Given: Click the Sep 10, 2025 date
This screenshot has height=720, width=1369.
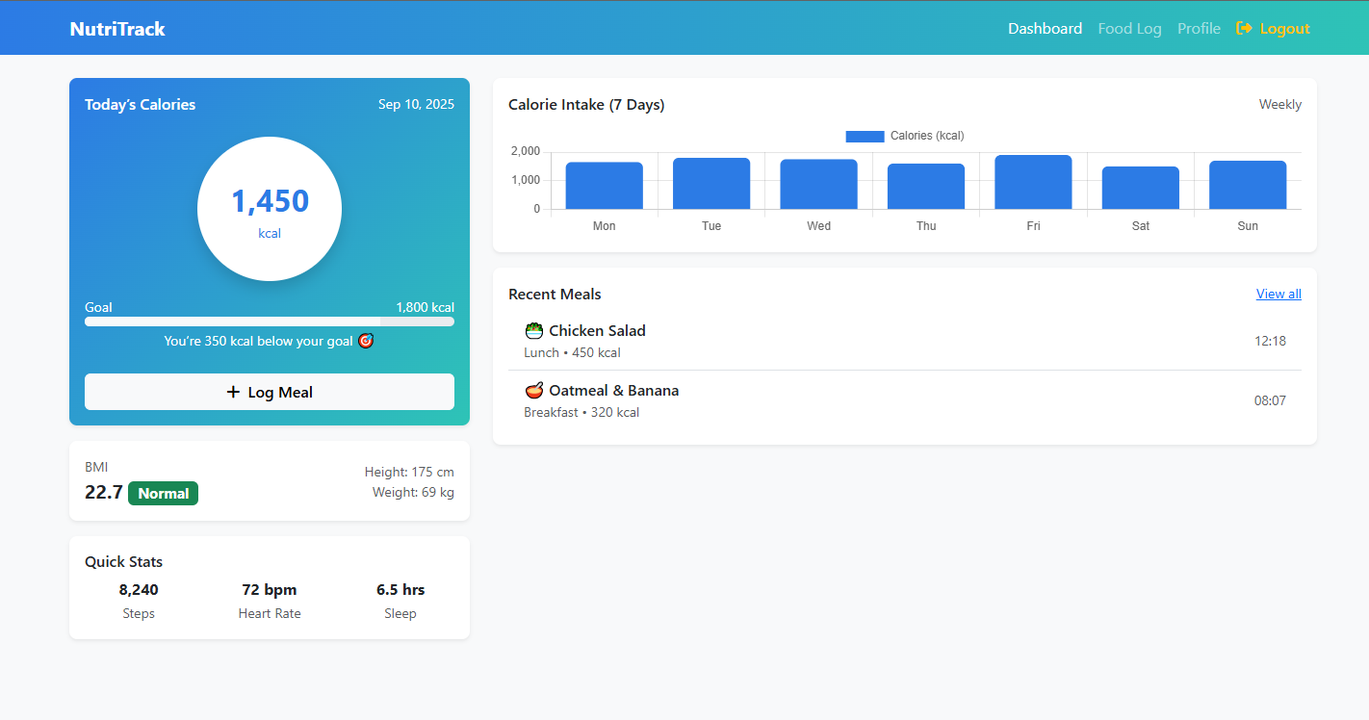Looking at the screenshot, I should (416, 104).
